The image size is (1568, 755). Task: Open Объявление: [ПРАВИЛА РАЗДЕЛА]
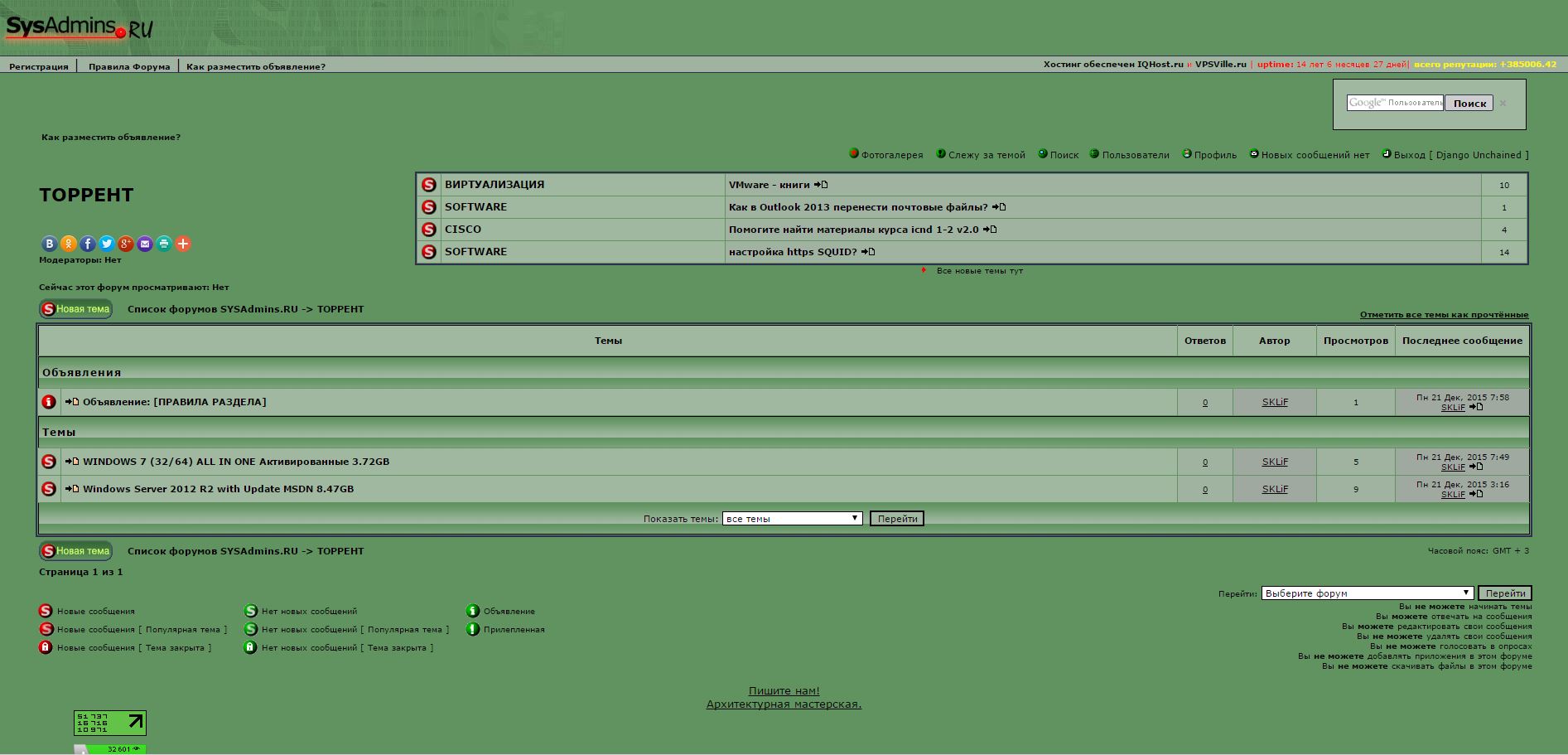click(x=174, y=402)
